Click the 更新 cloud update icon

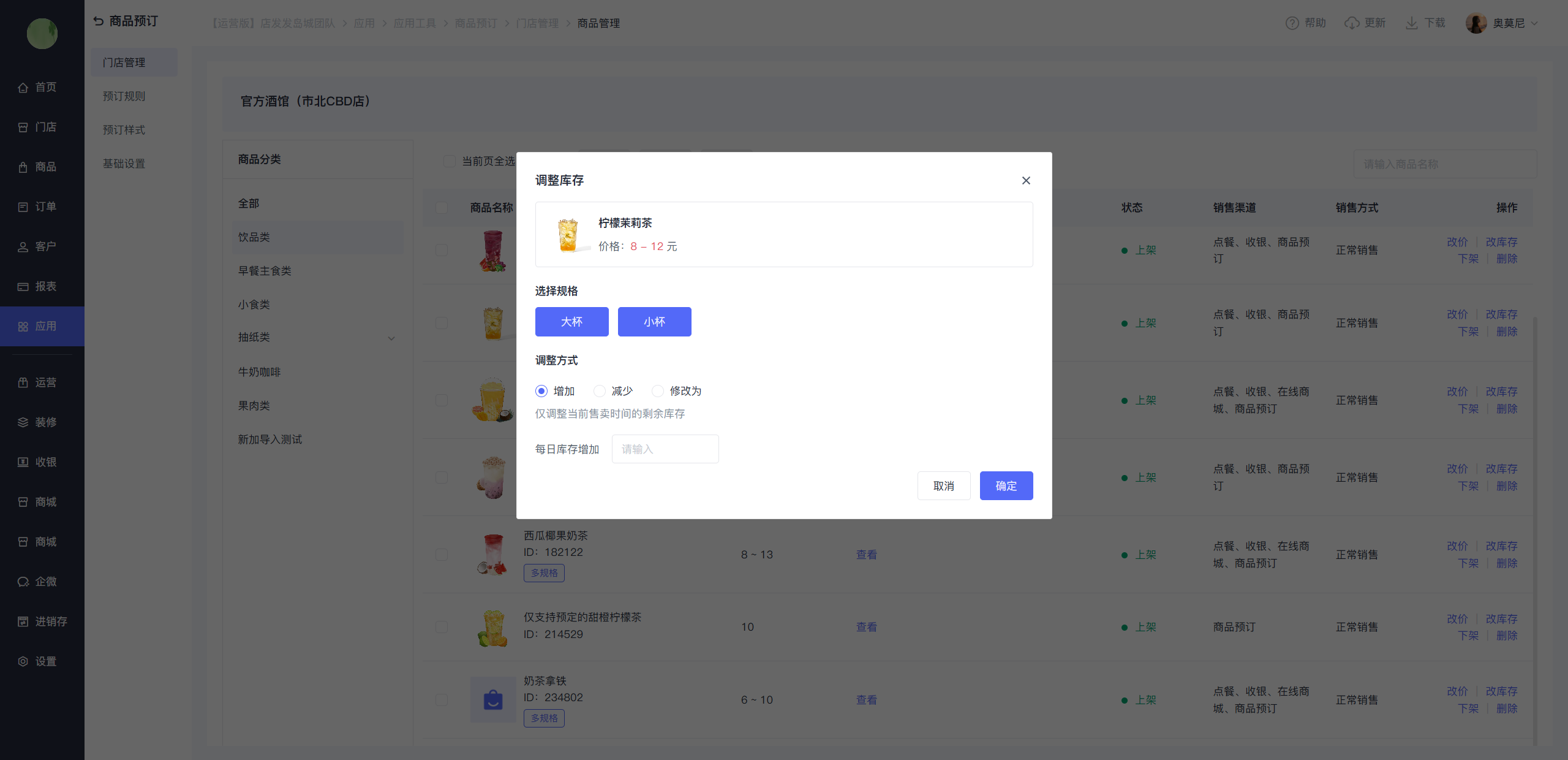1352,23
